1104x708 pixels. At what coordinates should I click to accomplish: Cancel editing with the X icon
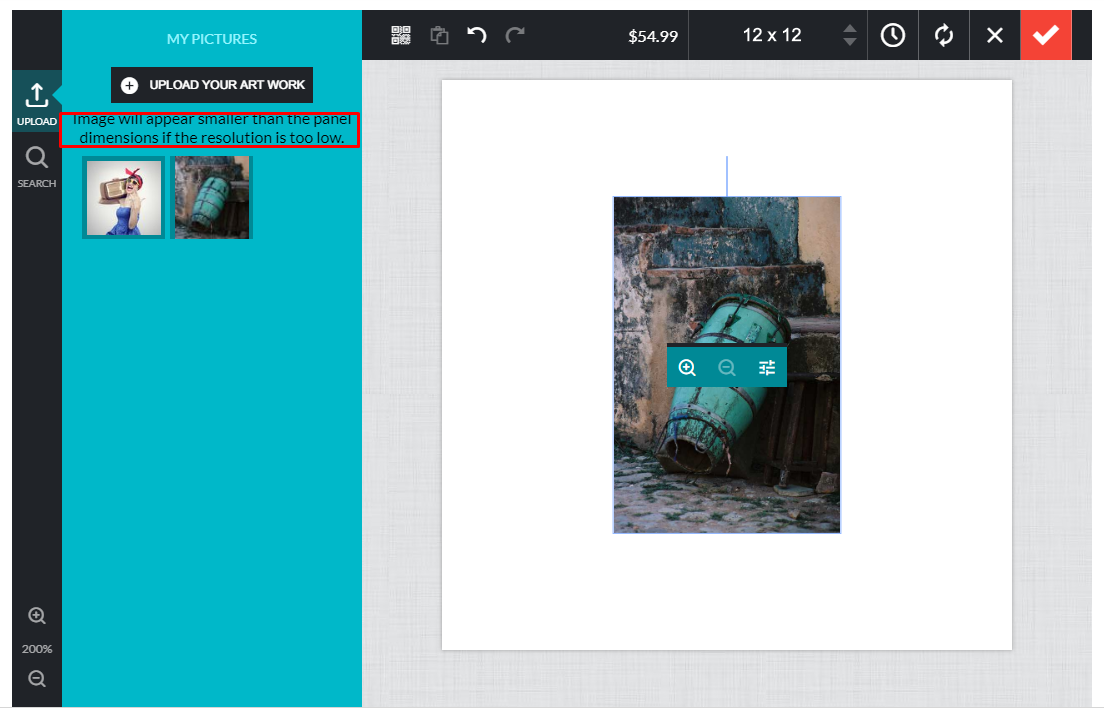click(x=995, y=35)
